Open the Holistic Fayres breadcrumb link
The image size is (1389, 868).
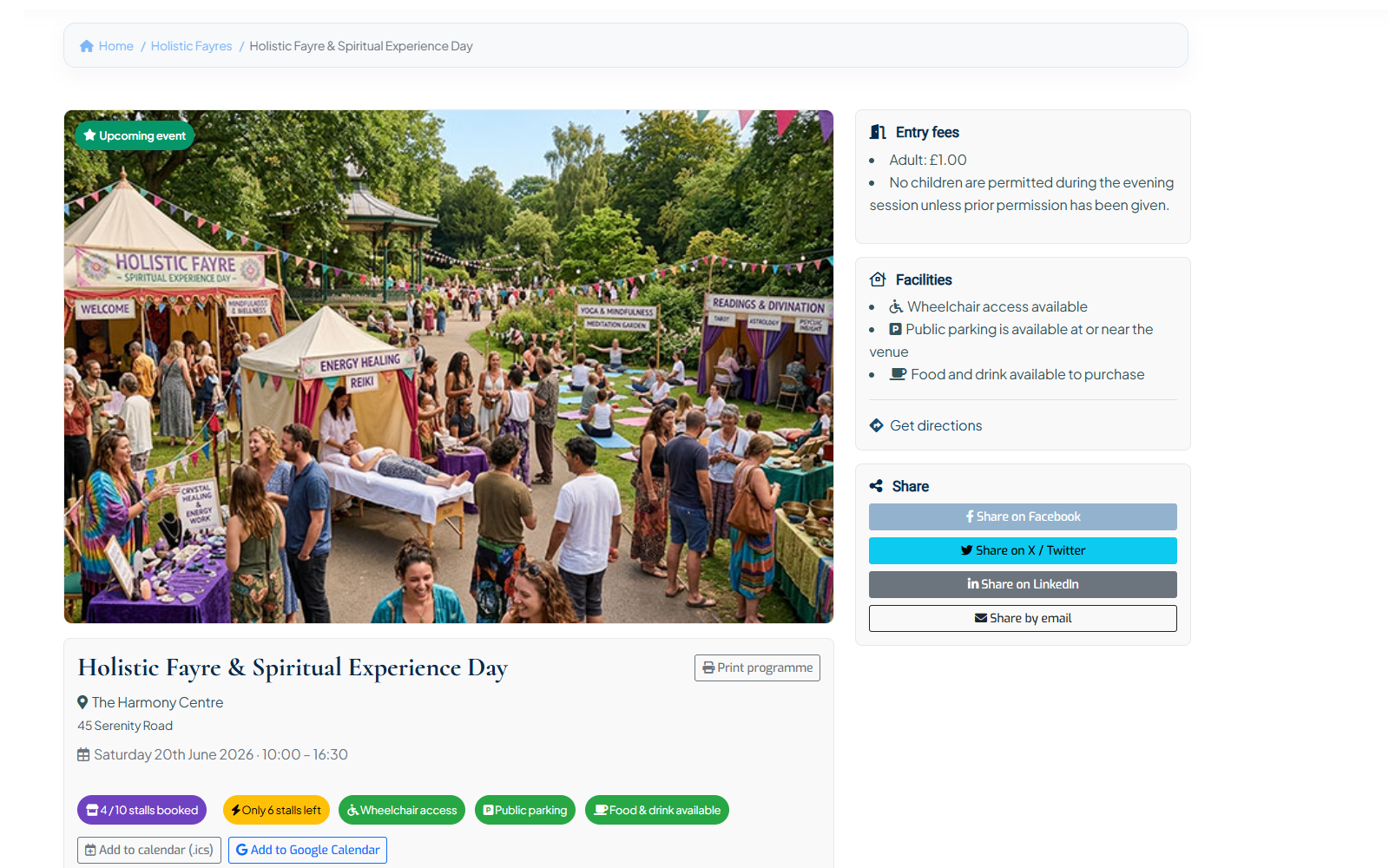tap(191, 46)
